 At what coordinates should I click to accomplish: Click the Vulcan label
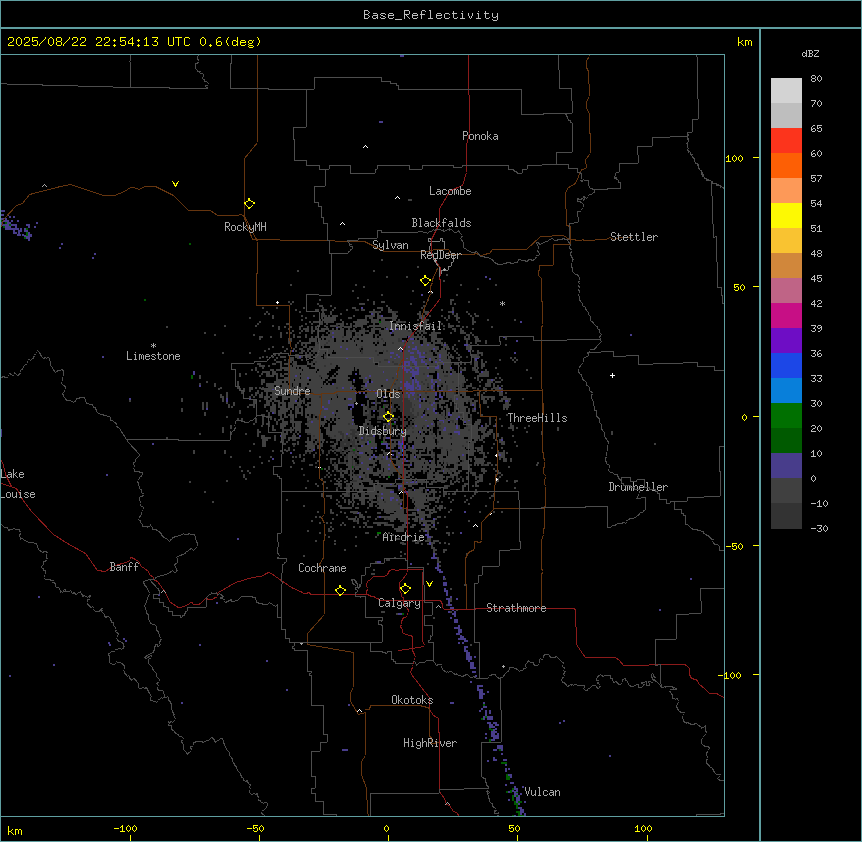(x=543, y=792)
